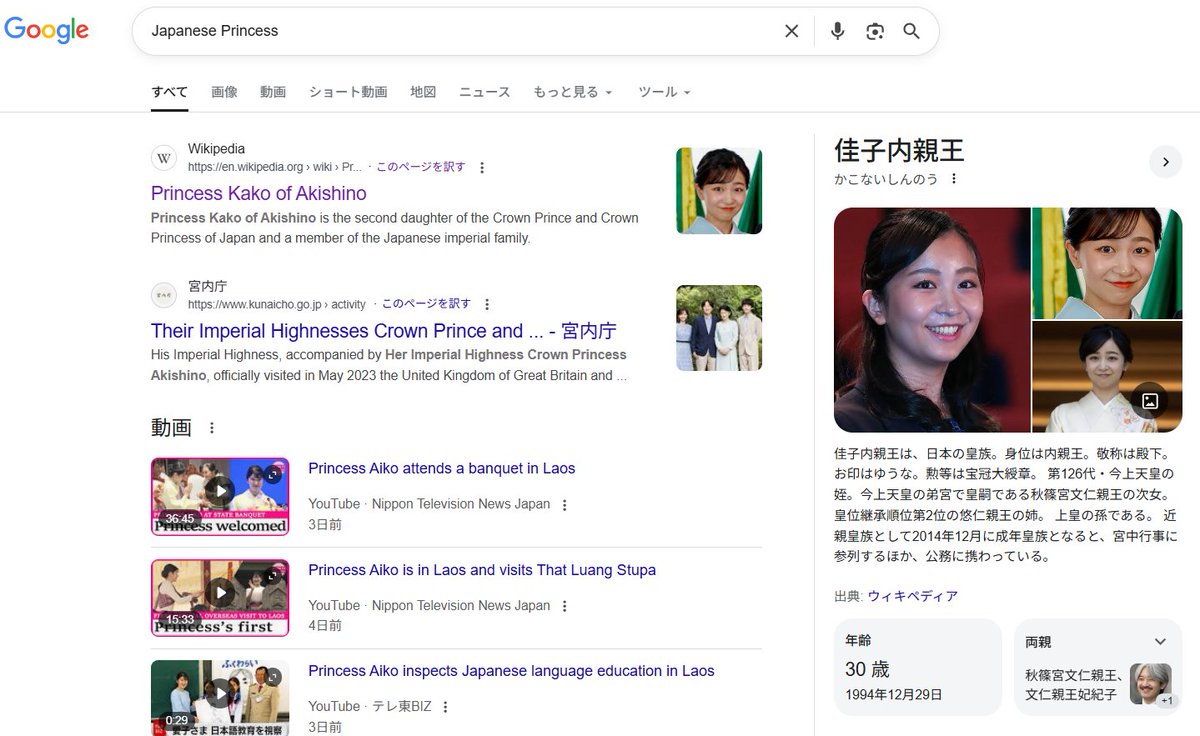Select the すべて tab
Screen dimensions: 1200x736
point(169,92)
